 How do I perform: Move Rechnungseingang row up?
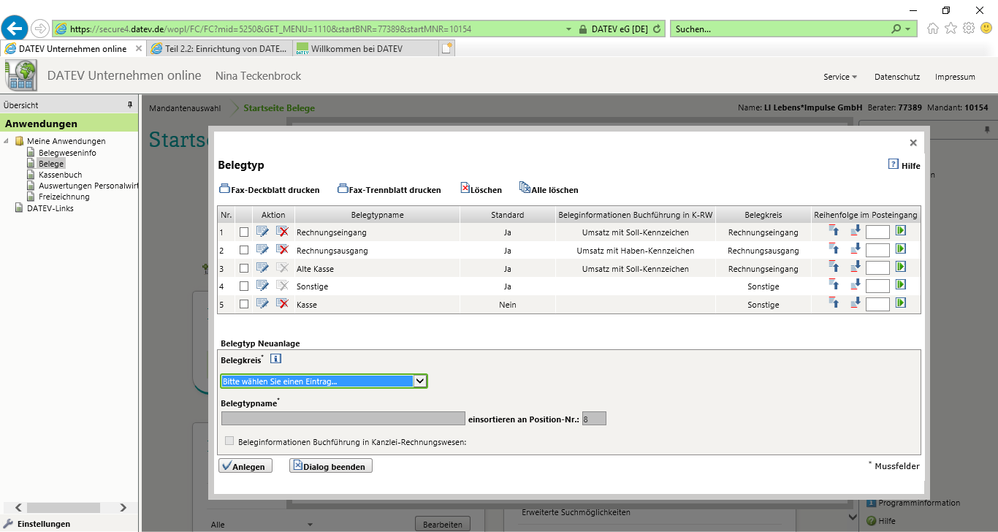coord(834,231)
